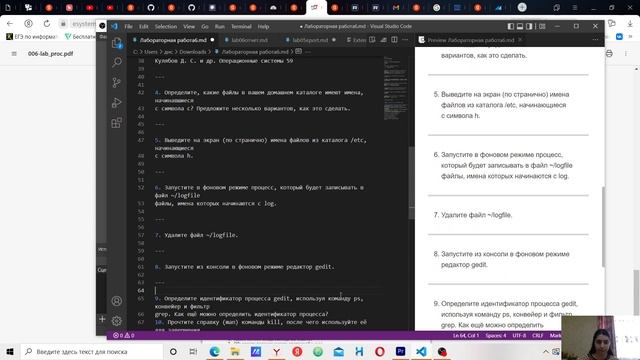The image size is (640, 360).
Task: Split the editor right
Action: tap(394, 40)
